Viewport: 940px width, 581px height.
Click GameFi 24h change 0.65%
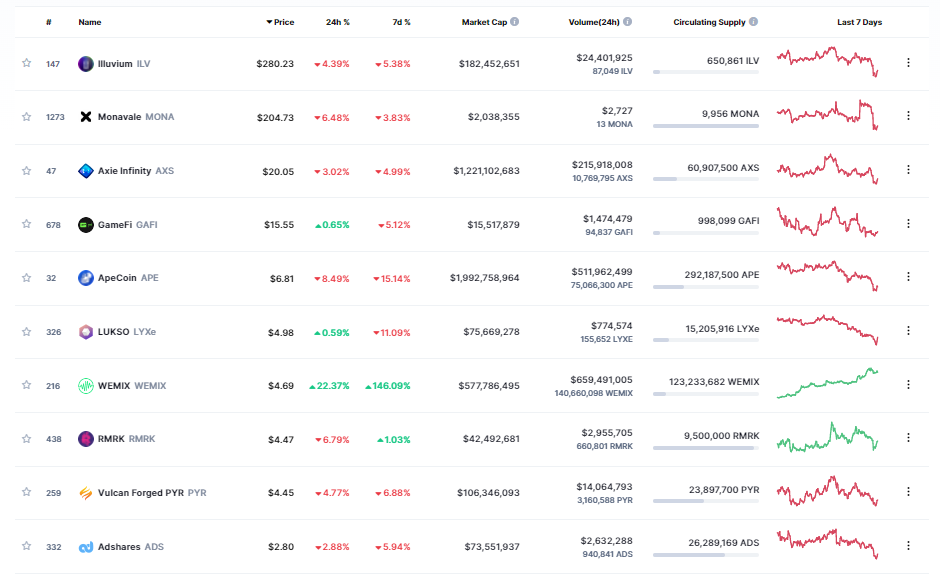click(x=332, y=225)
